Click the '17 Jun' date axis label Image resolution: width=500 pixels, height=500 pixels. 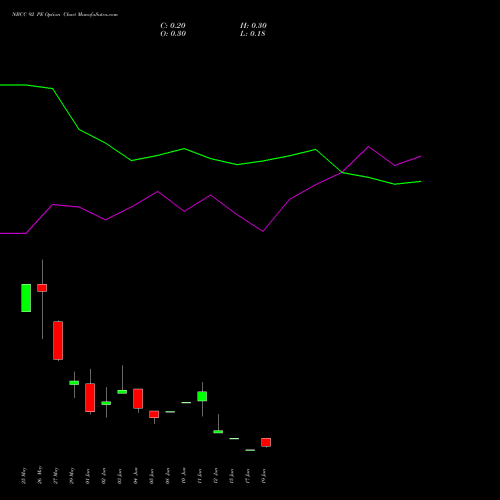point(248,476)
